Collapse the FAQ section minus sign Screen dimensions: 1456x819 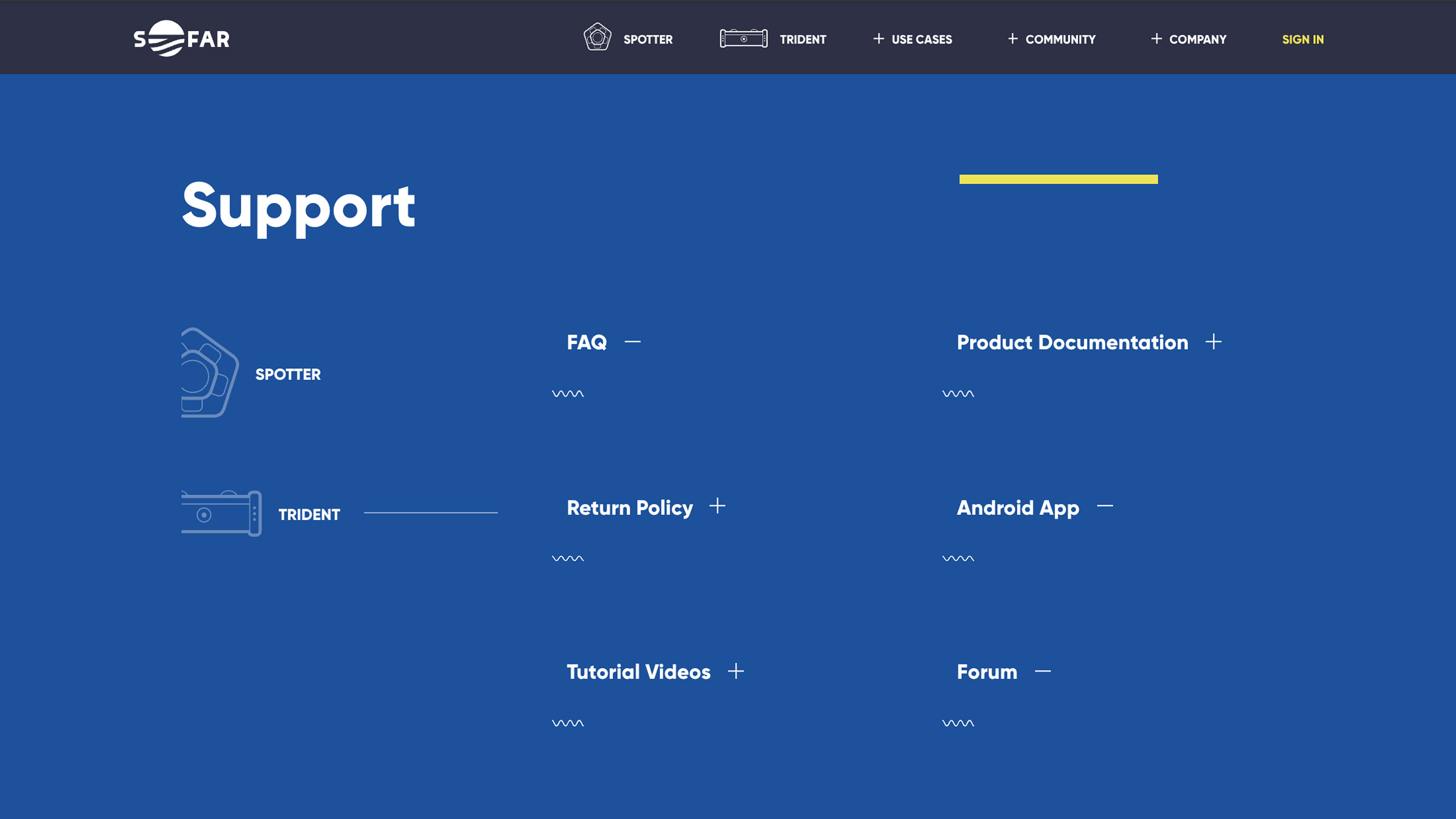(632, 342)
